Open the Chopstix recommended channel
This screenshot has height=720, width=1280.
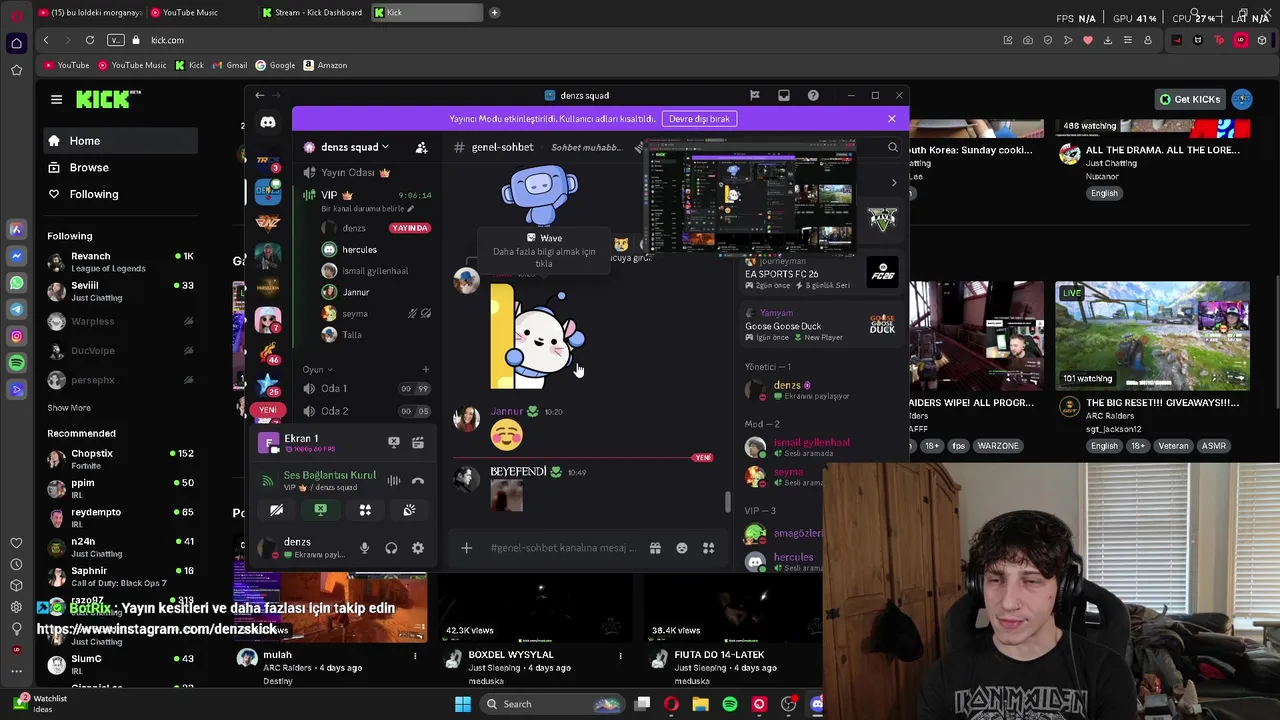120,459
